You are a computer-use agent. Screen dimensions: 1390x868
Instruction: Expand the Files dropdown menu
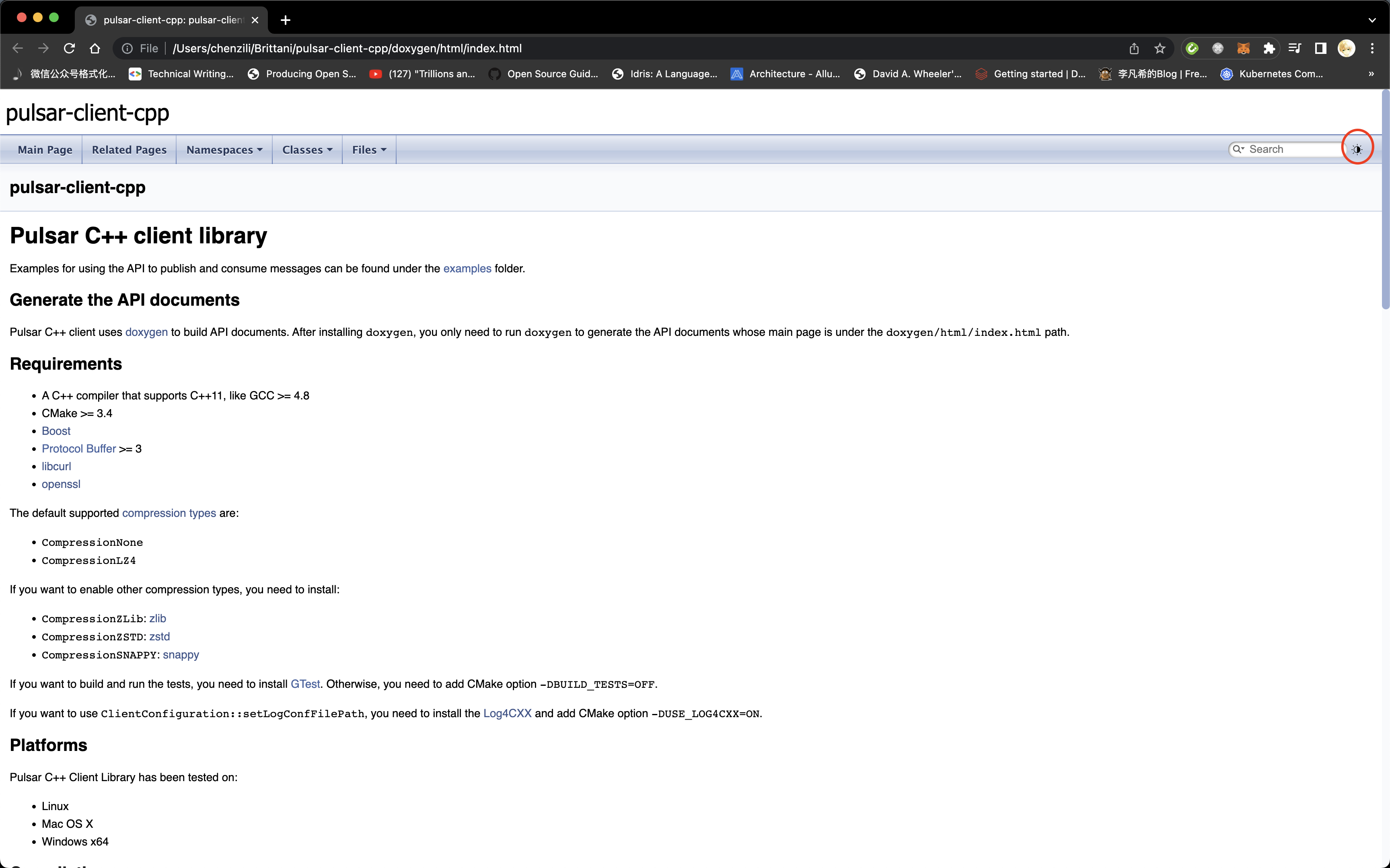(x=368, y=150)
